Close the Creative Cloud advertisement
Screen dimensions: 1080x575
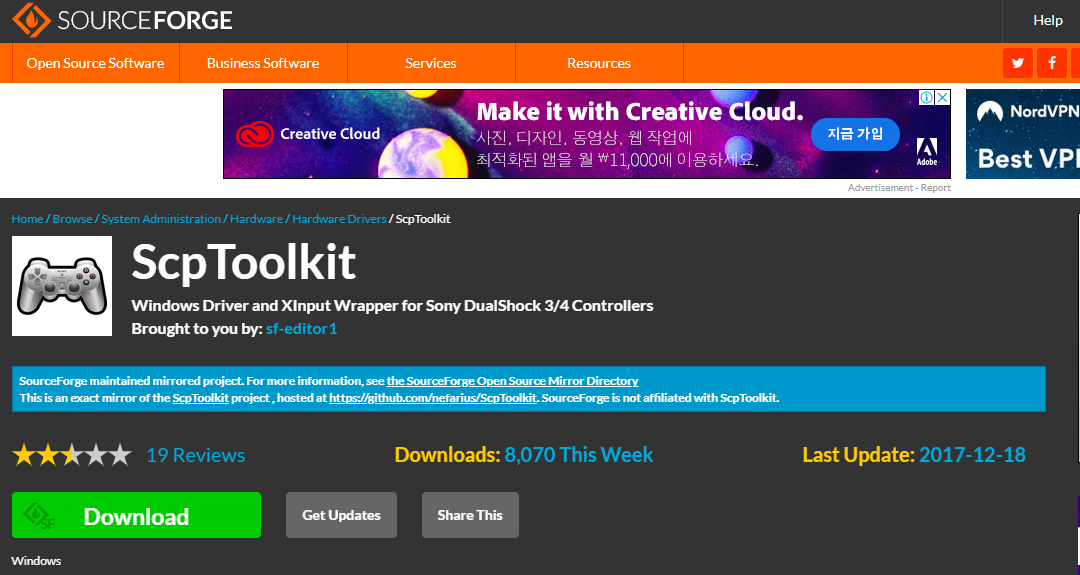(943, 98)
